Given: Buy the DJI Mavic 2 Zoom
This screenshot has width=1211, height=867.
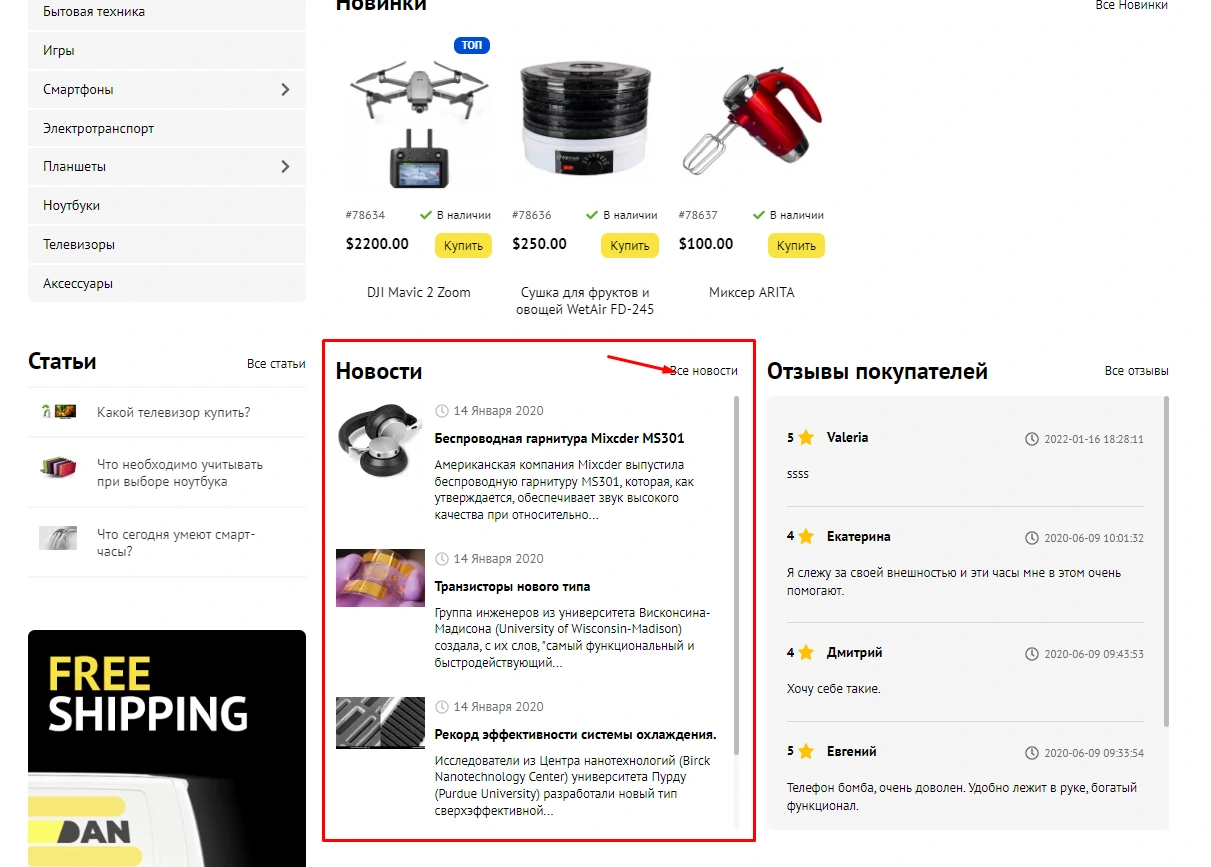Looking at the screenshot, I should [463, 245].
